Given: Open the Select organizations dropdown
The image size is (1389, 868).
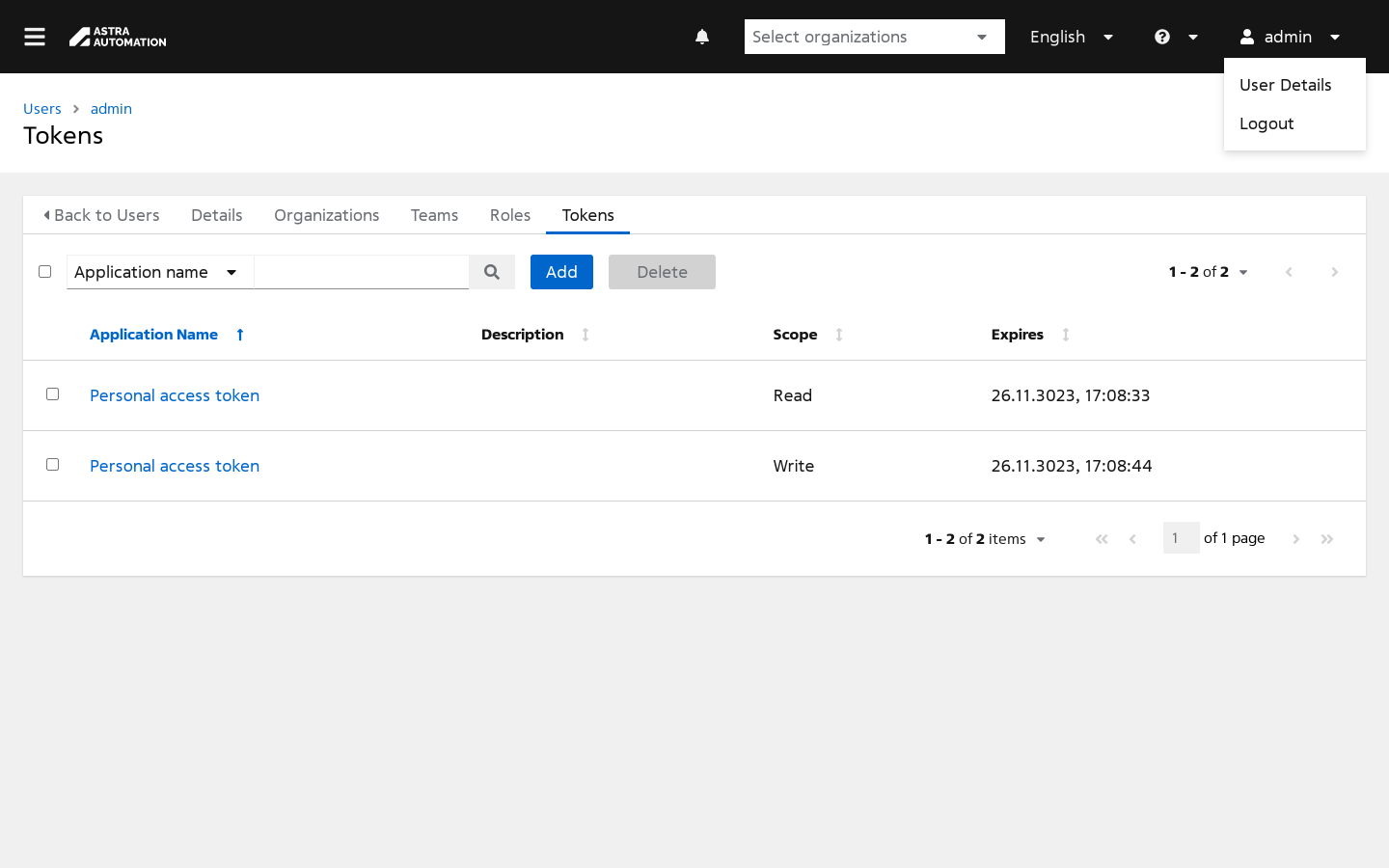Looking at the screenshot, I should 875,37.
